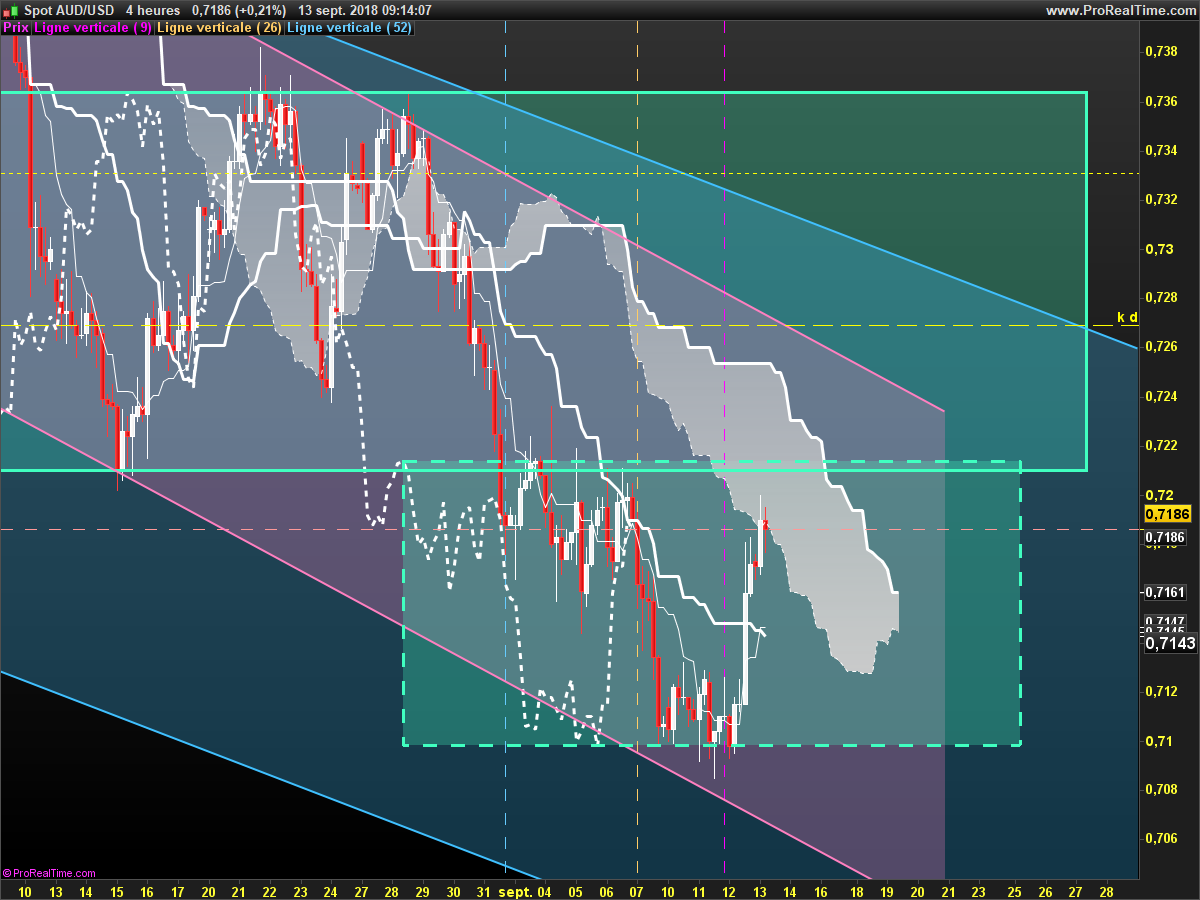Screen dimensions: 1200x900
Task: Click the 4 heures timeframe label
Action: [153, 10]
